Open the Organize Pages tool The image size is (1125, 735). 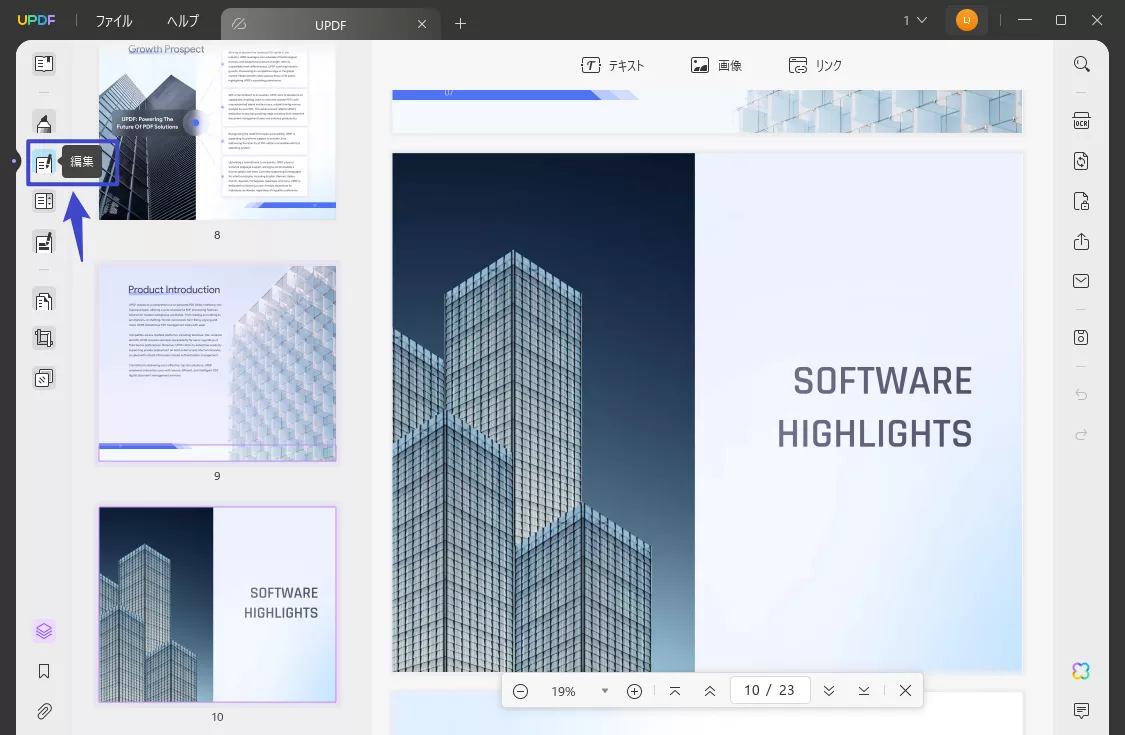click(x=44, y=301)
